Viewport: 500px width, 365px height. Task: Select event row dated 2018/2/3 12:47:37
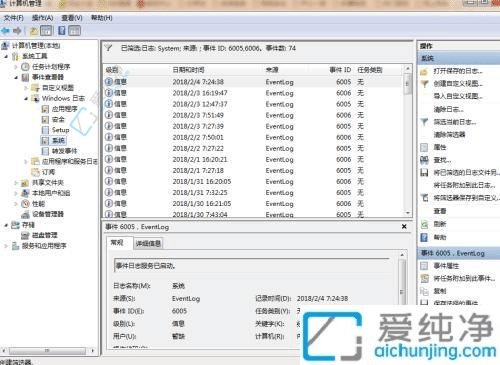coord(253,104)
